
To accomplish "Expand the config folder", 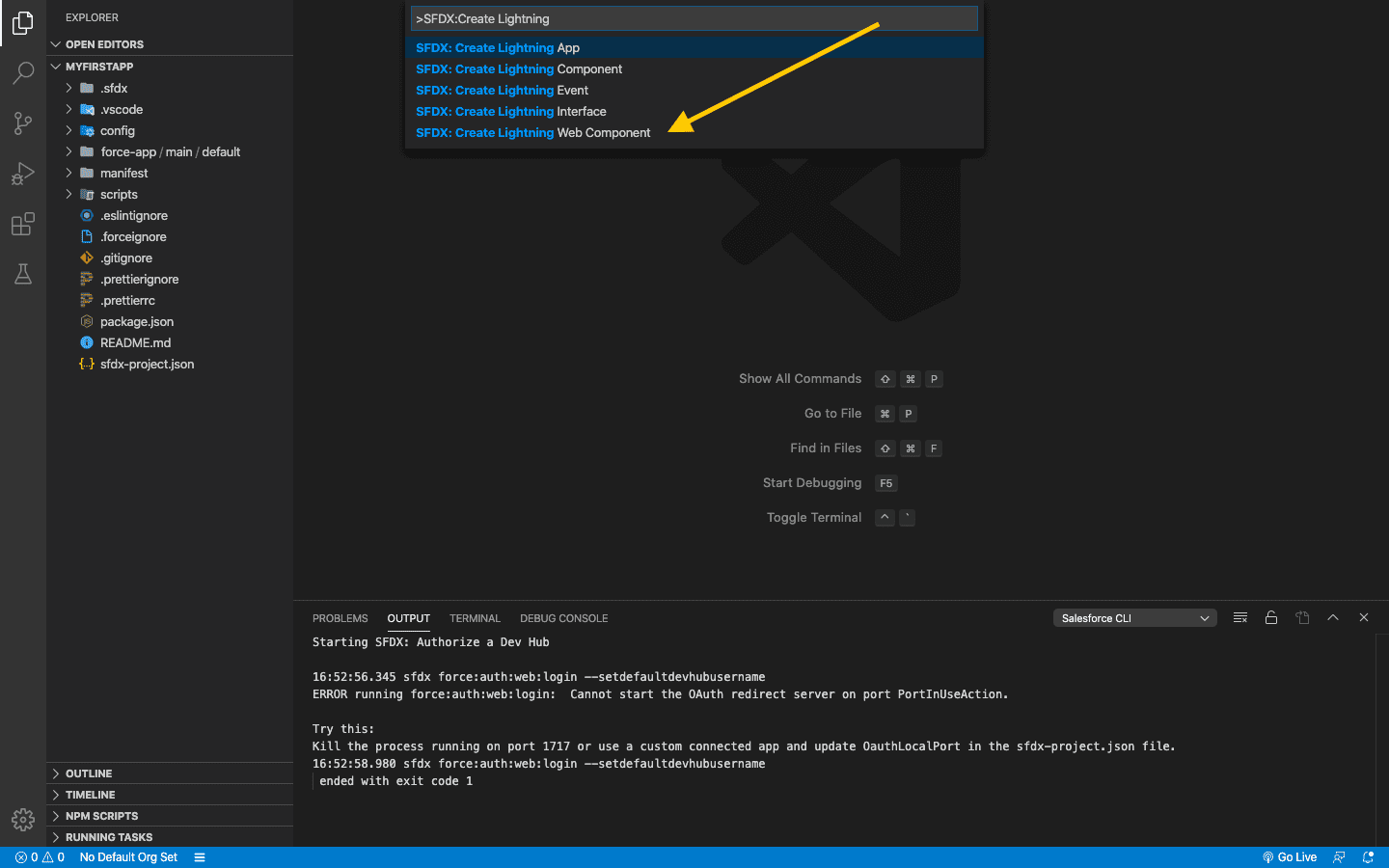I will point(170,130).
